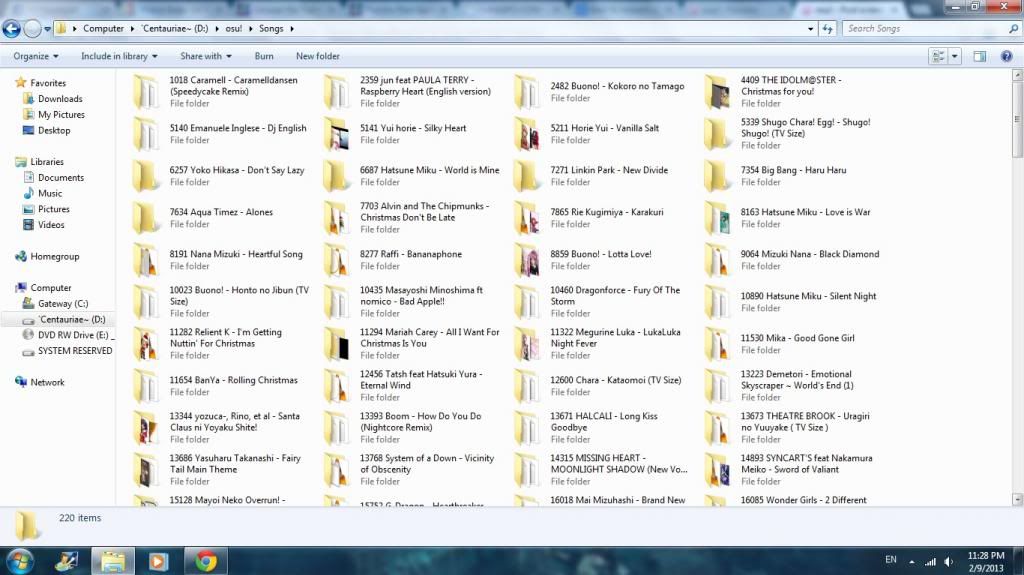Click the search magnifier icon
1024x575 pixels.
coord(1013,29)
